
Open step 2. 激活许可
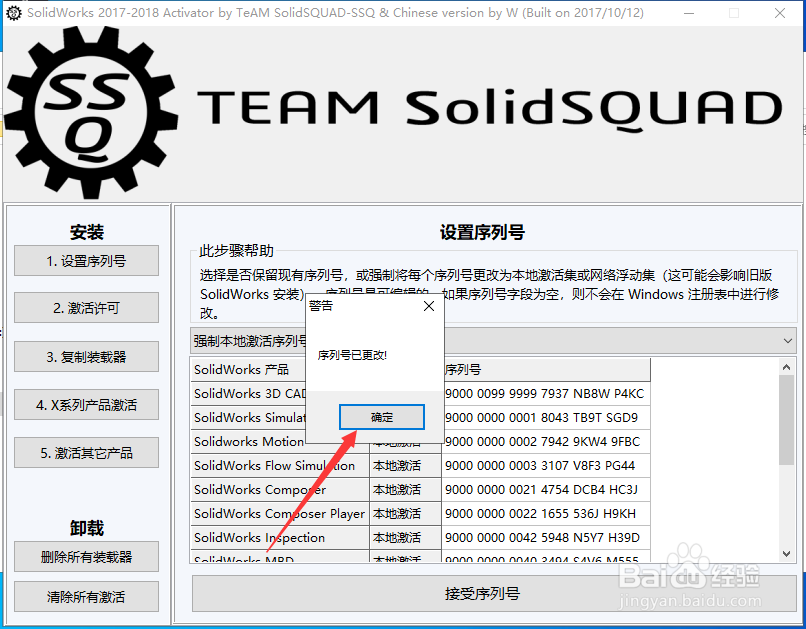tap(86, 308)
